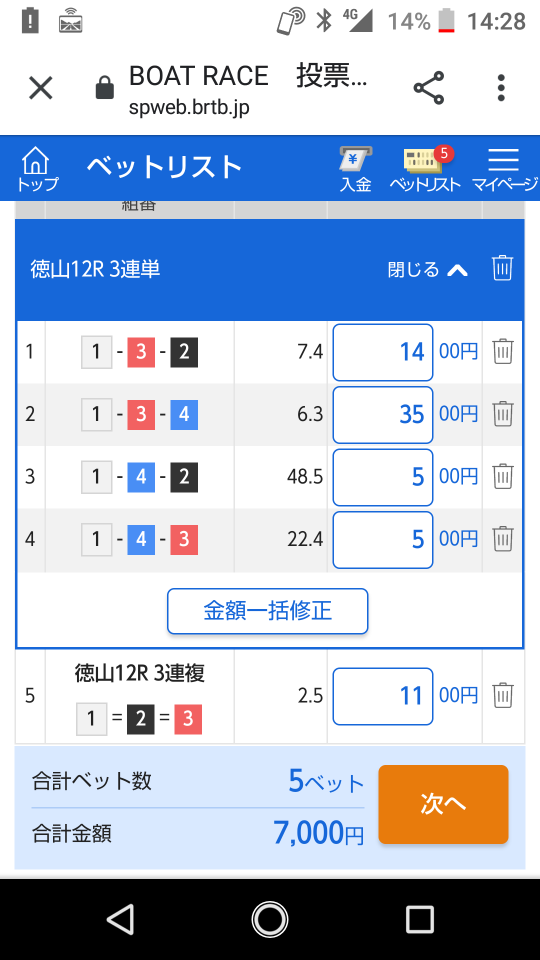Tap browser share icon
This screenshot has width=540, height=960.
(x=429, y=88)
